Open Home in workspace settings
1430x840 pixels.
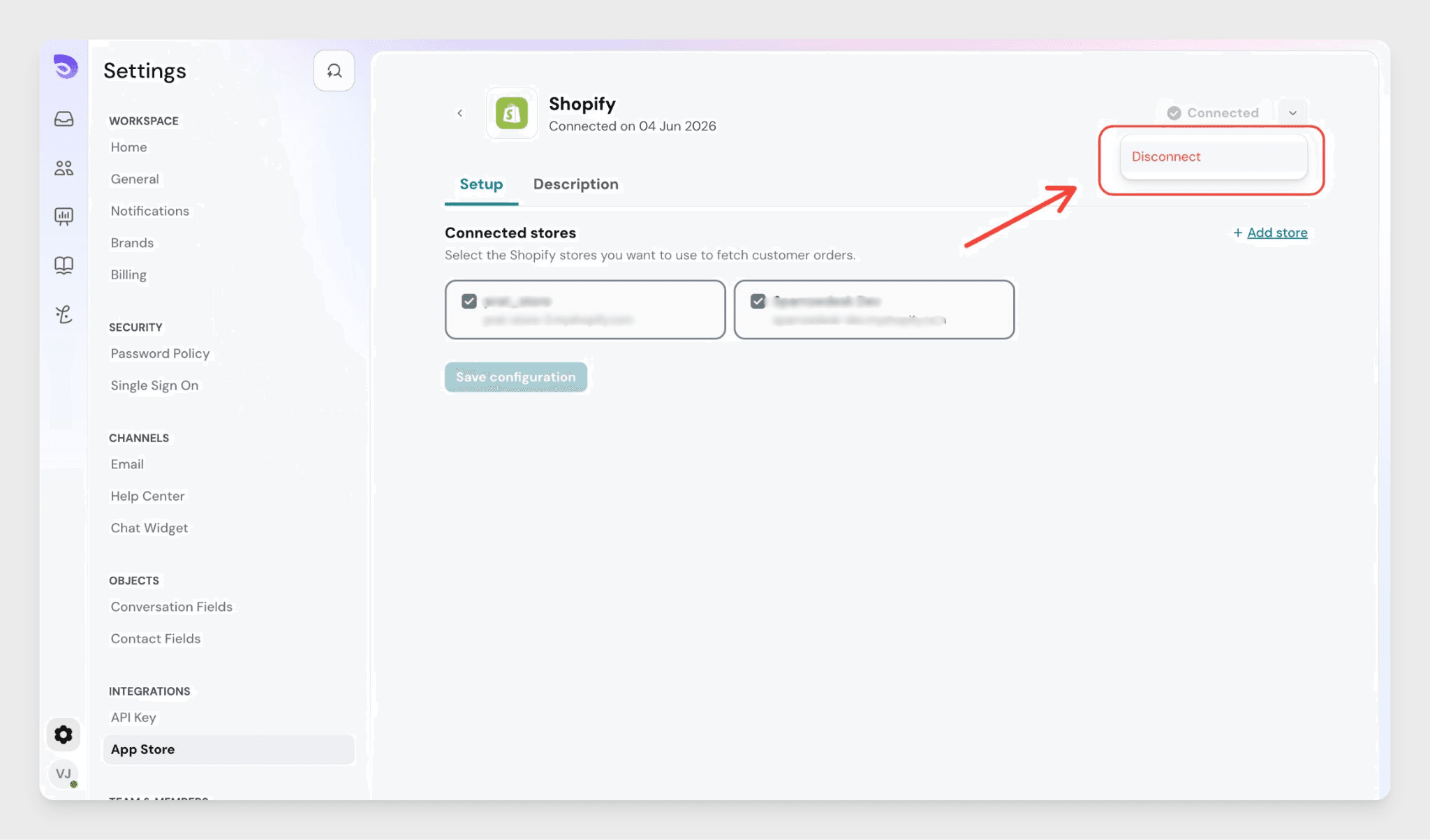click(128, 147)
